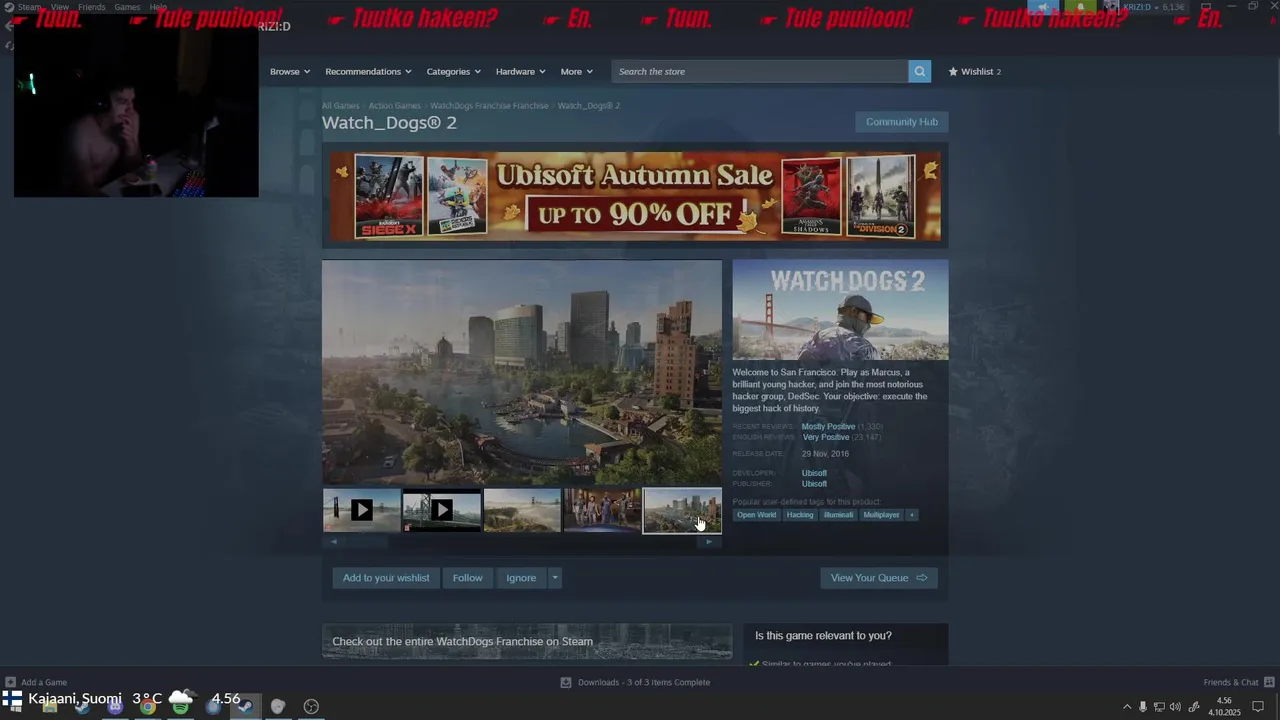Open Discord from taskbar
Viewport: 1280px width, 720px height.
(x=115, y=706)
